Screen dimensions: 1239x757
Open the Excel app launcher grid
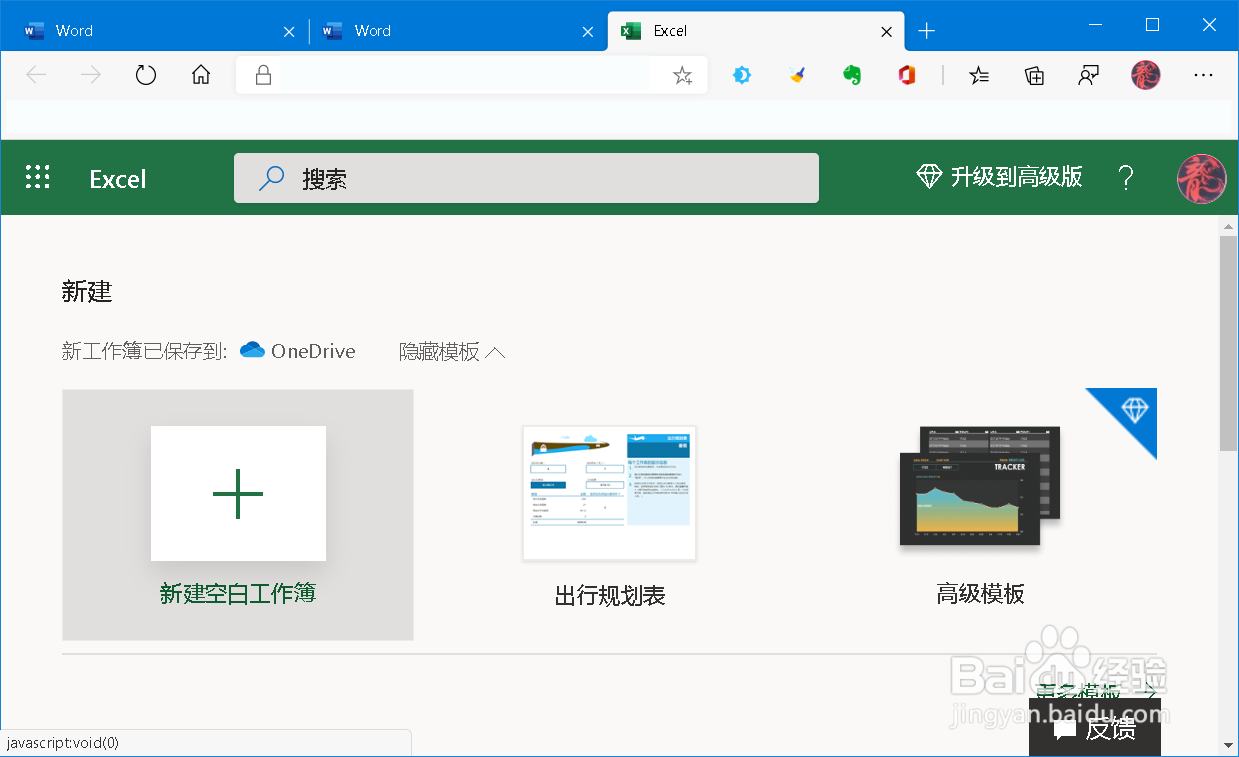(37, 178)
